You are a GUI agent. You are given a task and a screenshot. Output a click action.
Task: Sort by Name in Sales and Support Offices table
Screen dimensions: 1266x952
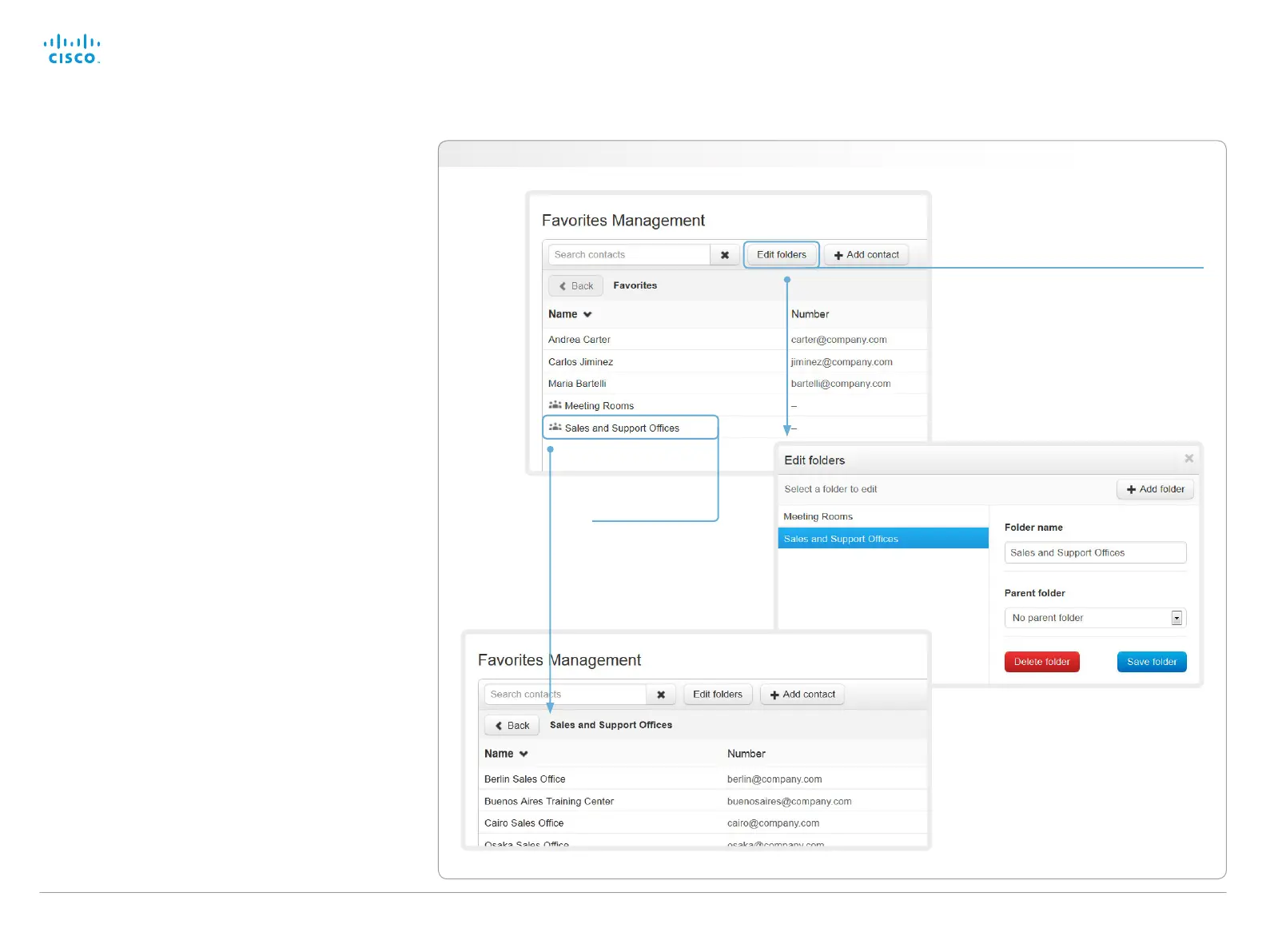(506, 754)
